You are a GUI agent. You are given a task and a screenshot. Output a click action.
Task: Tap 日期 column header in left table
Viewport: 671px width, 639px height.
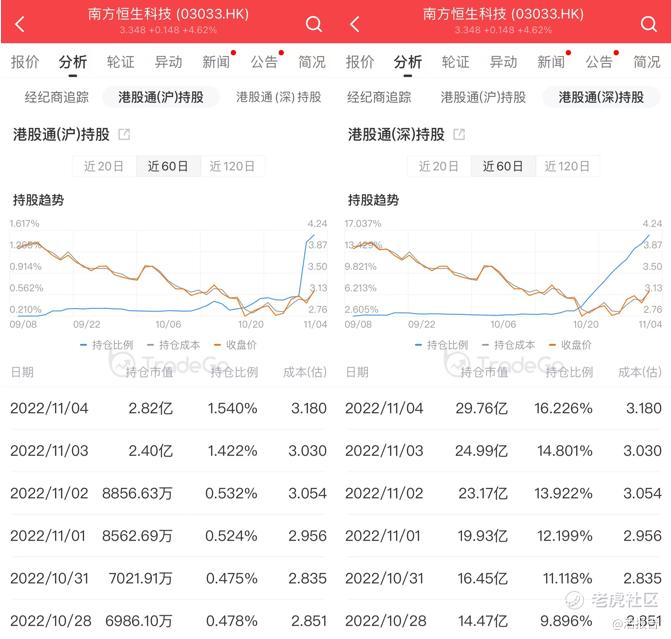(22, 372)
